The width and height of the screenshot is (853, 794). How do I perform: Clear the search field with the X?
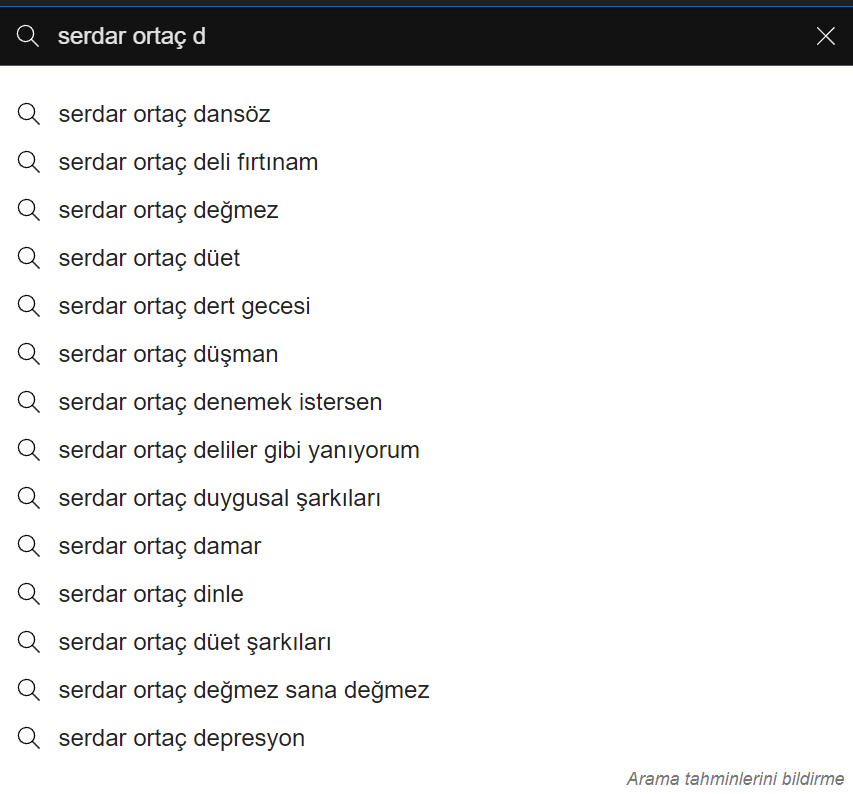pos(825,37)
